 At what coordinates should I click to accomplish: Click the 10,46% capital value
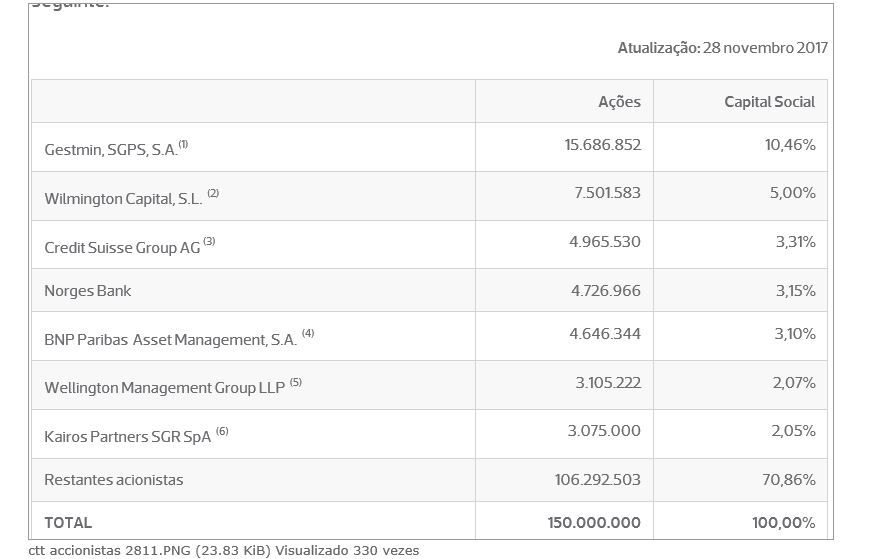point(789,145)
